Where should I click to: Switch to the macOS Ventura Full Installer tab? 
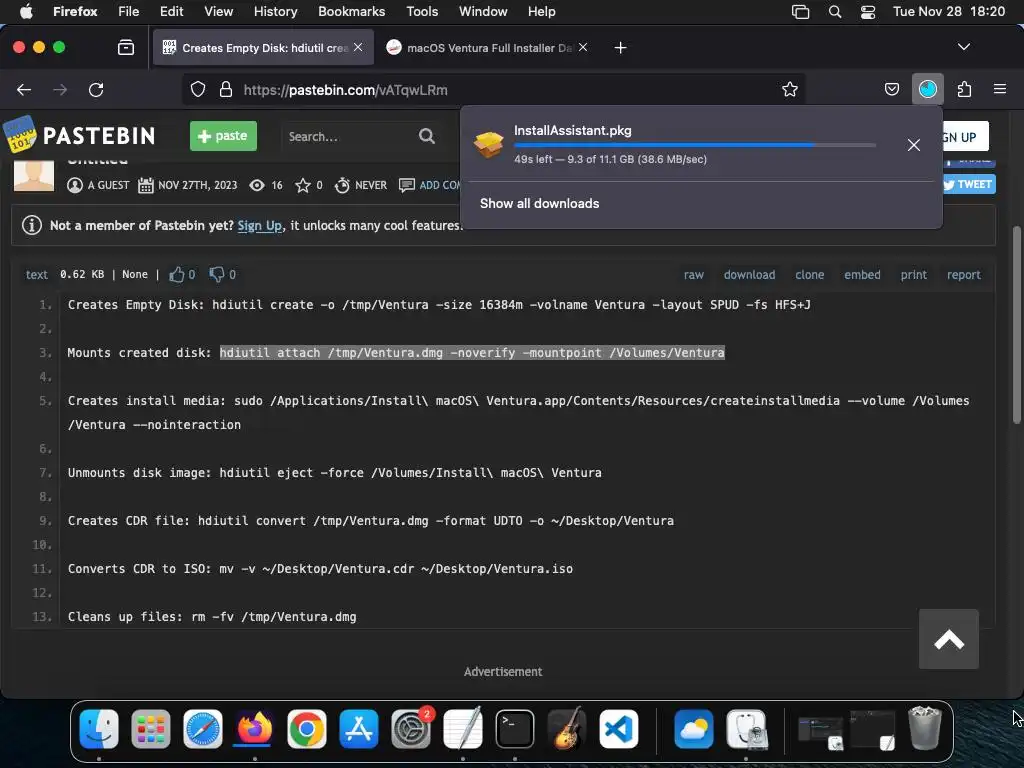488,48
